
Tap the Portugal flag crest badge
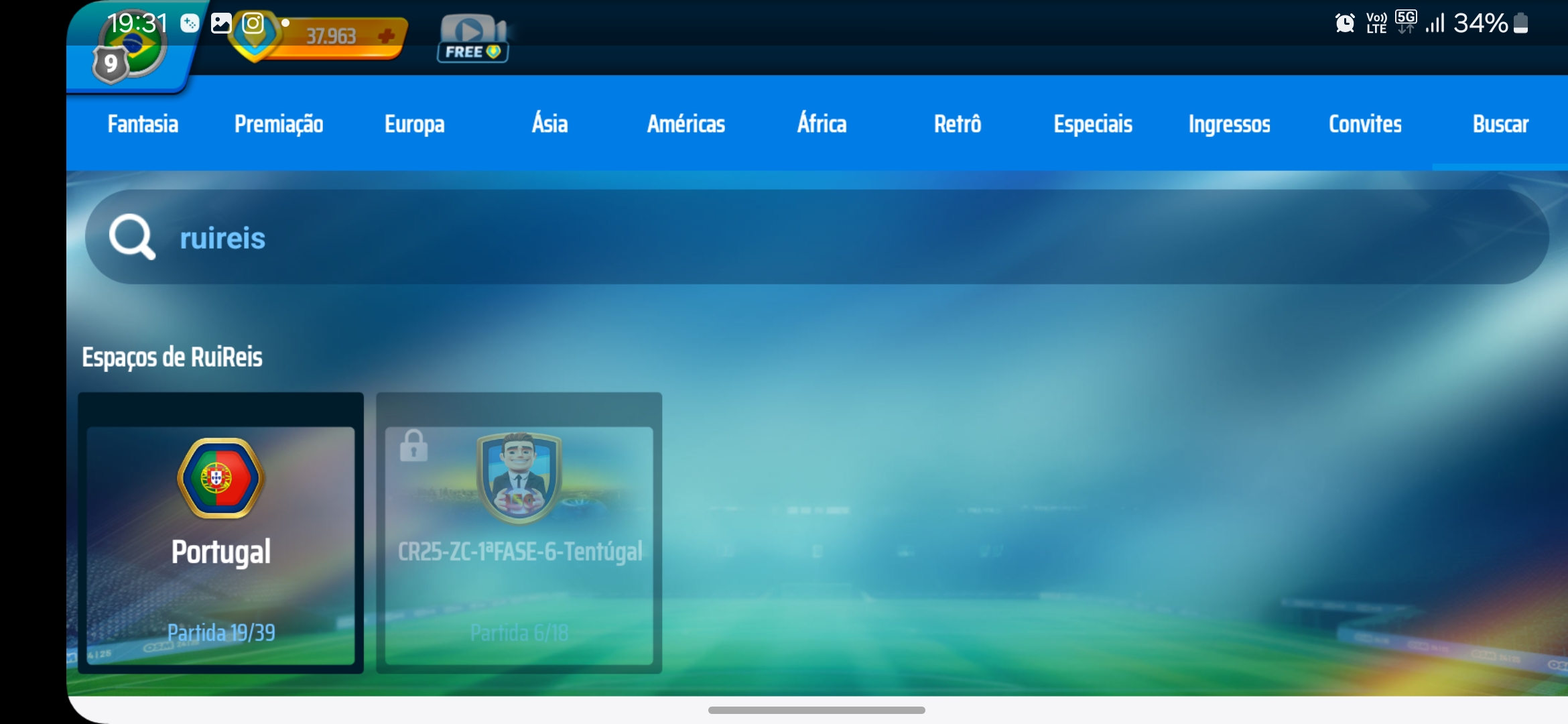[x=221, y=478]
